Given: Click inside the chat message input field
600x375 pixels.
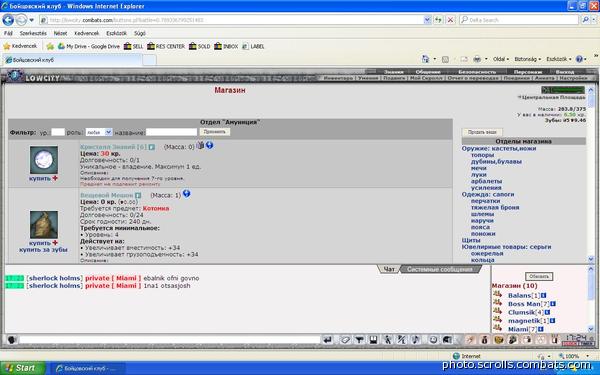Looking at the screenshot, I should 170,340.
